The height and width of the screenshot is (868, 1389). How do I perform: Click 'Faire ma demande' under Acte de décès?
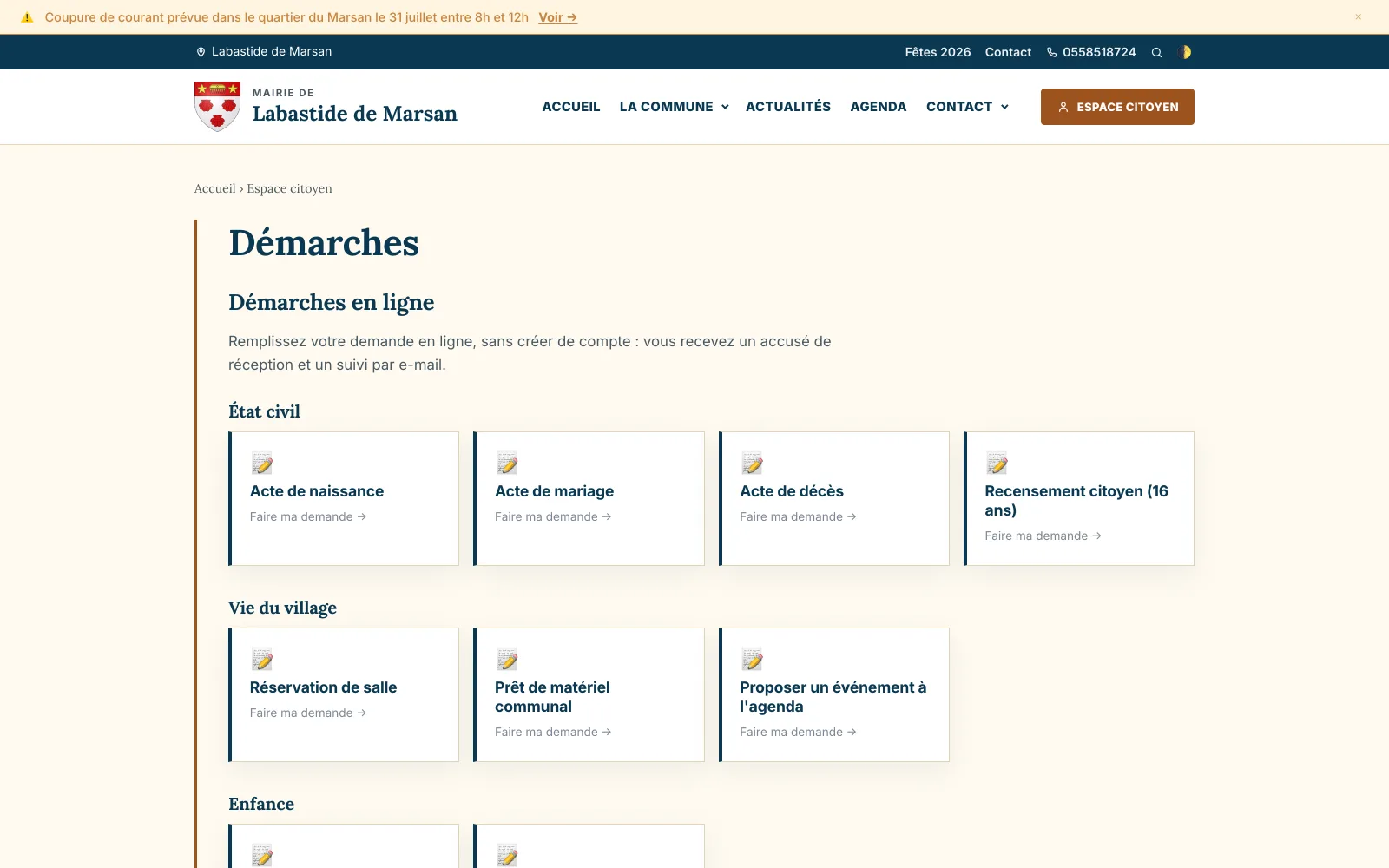tap(798, 516)
